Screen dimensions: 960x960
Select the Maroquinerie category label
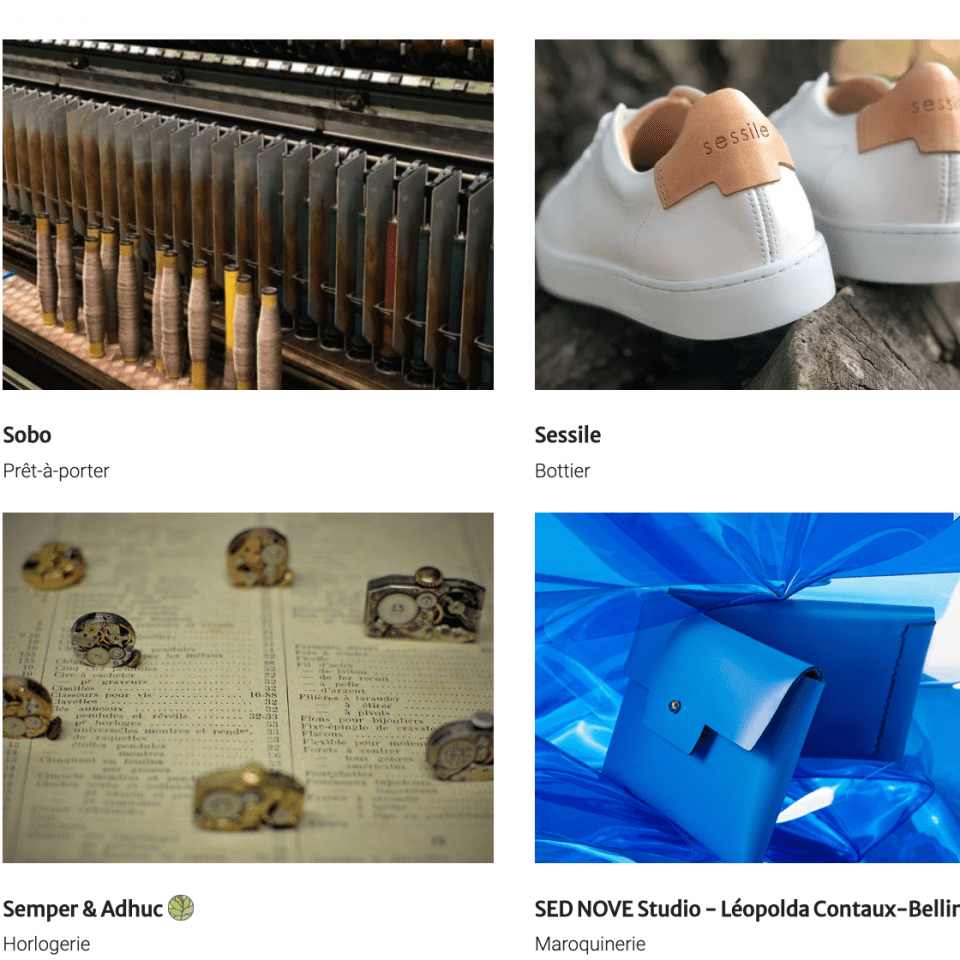point(590,944)
